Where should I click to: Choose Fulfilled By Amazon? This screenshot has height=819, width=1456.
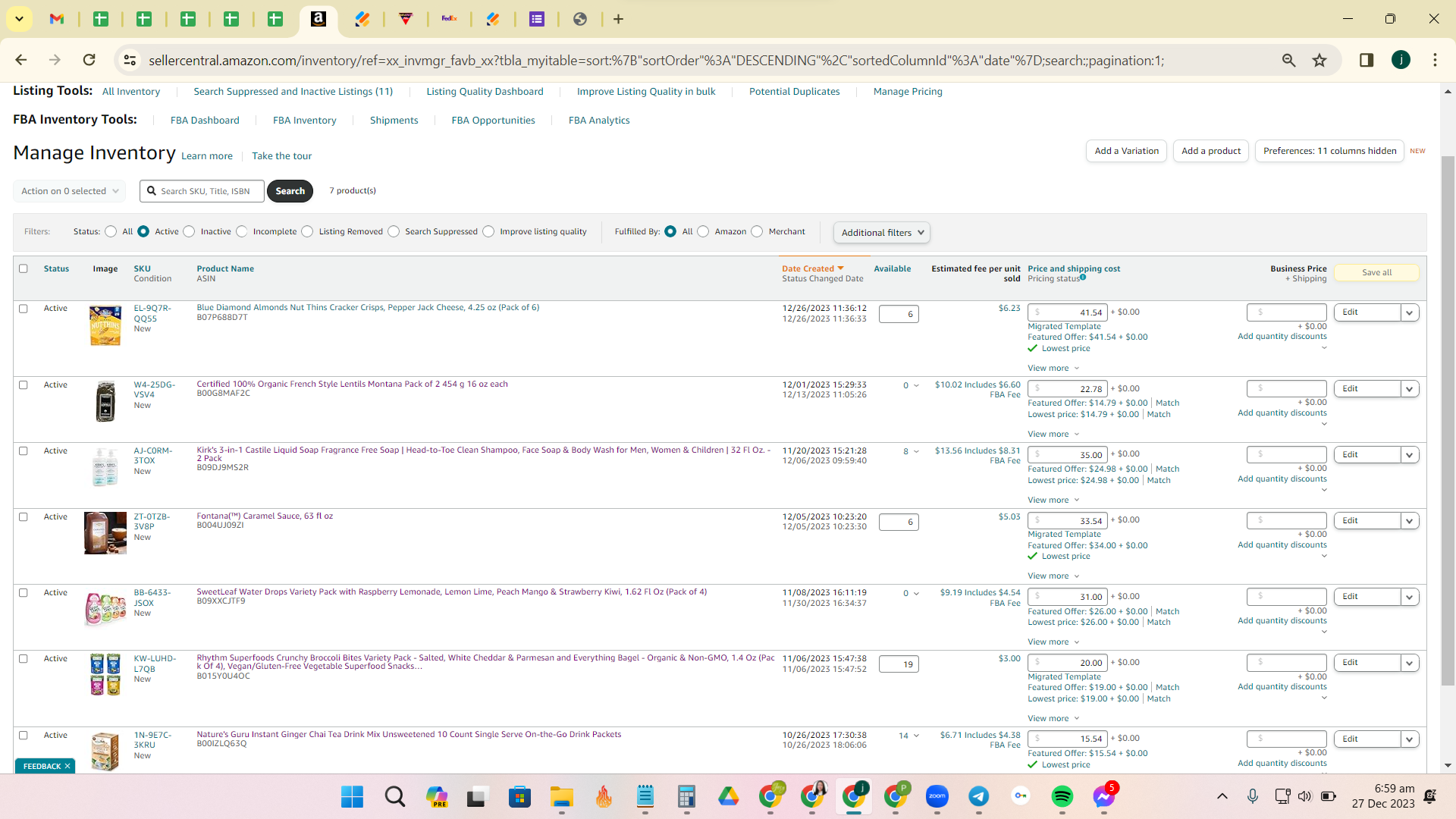point(703,231)
